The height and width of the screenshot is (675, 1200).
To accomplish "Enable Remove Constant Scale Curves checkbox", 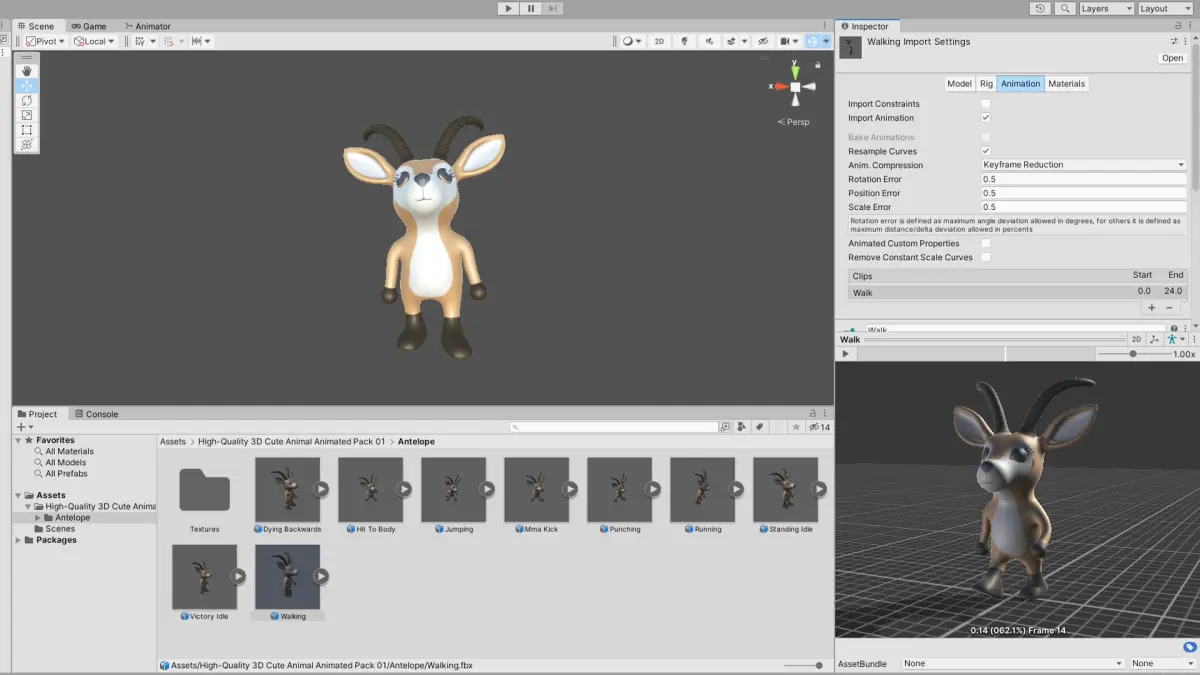I will [x=986, y=257].
